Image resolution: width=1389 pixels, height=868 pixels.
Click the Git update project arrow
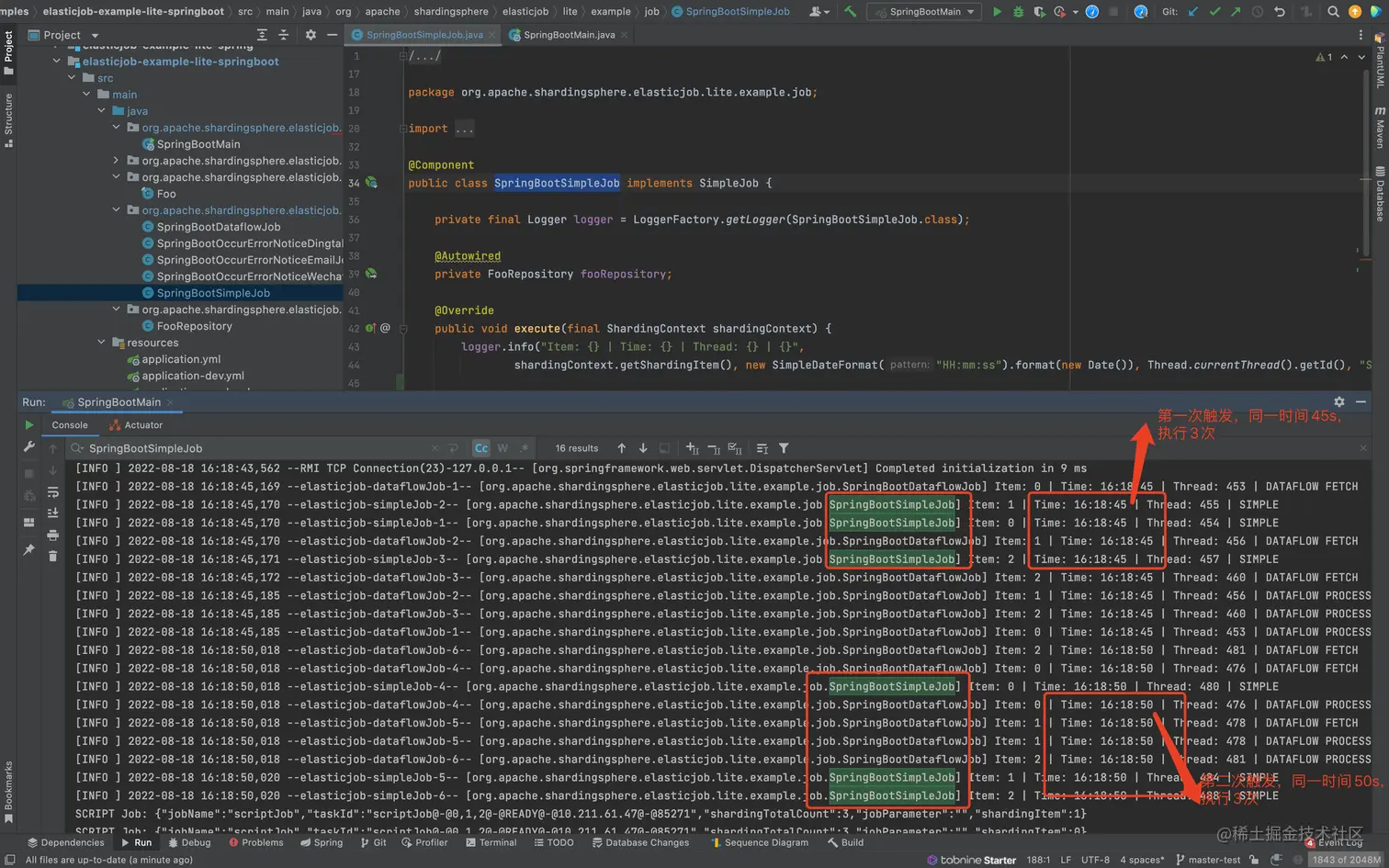pyautogui.click(x=1193, y=12)
